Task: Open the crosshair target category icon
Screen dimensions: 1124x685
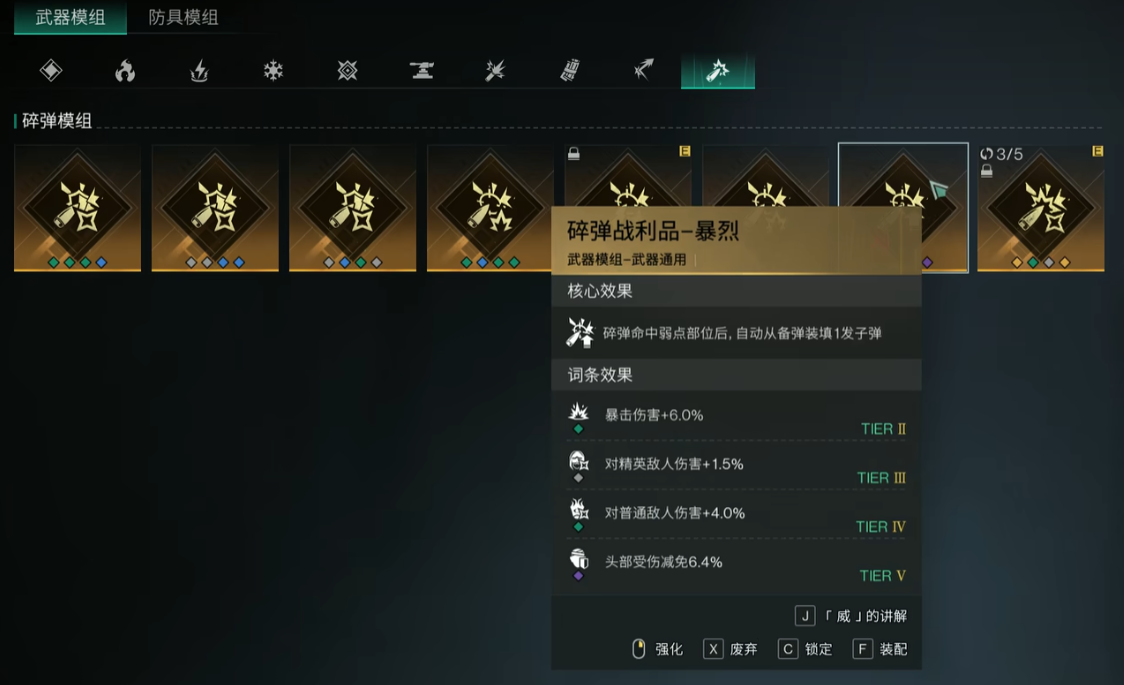Action: click(348, 70)
